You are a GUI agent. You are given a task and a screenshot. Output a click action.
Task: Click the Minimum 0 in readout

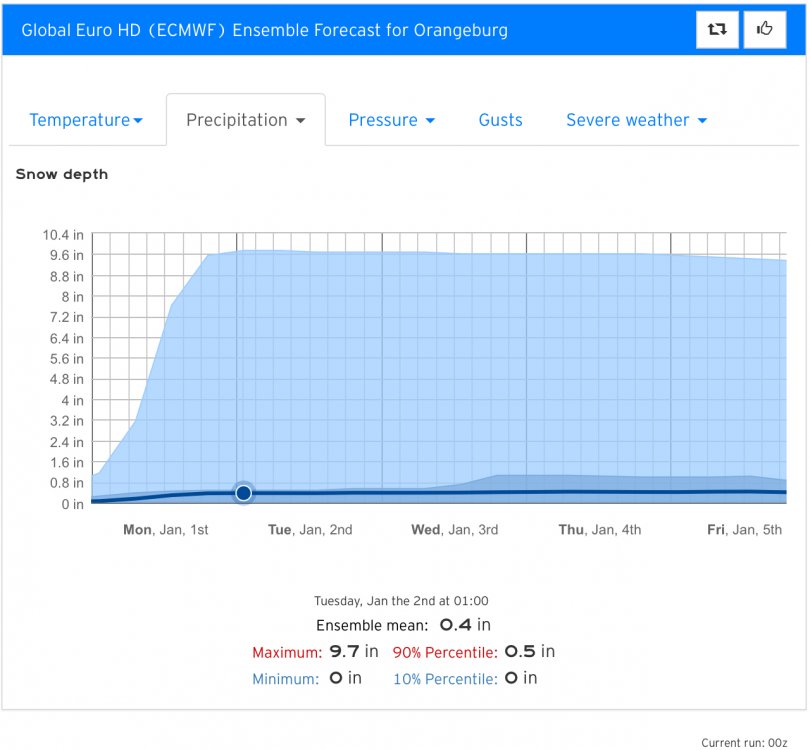click(307, 678)
